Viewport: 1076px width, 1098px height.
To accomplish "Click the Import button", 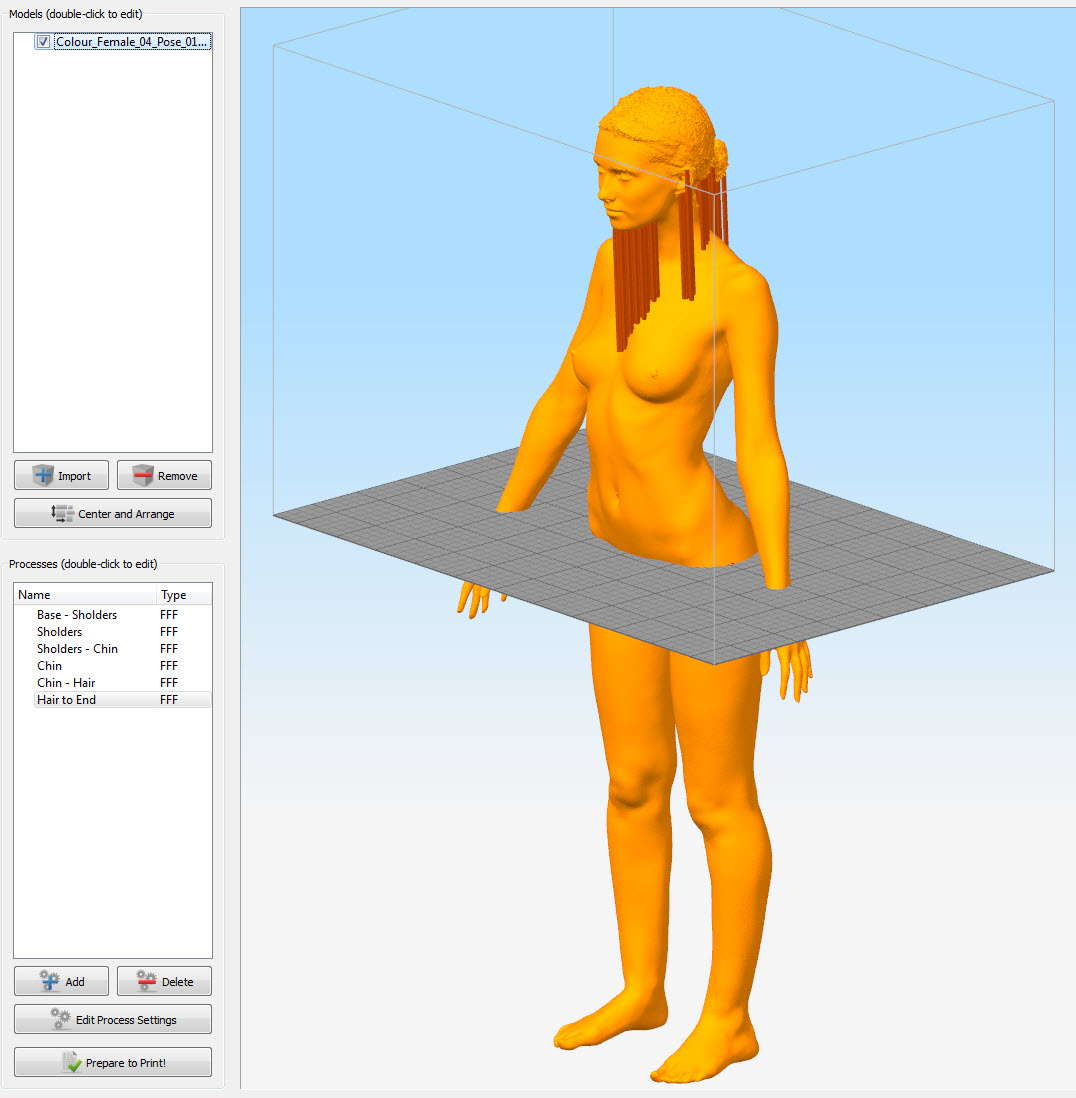I will coord(62,475).
